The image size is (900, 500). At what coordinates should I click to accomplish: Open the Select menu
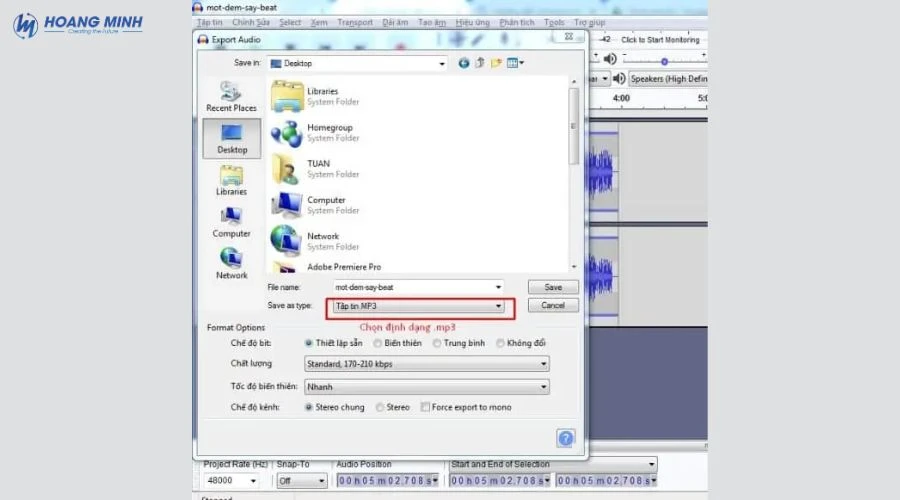click(x=290, y=22)
